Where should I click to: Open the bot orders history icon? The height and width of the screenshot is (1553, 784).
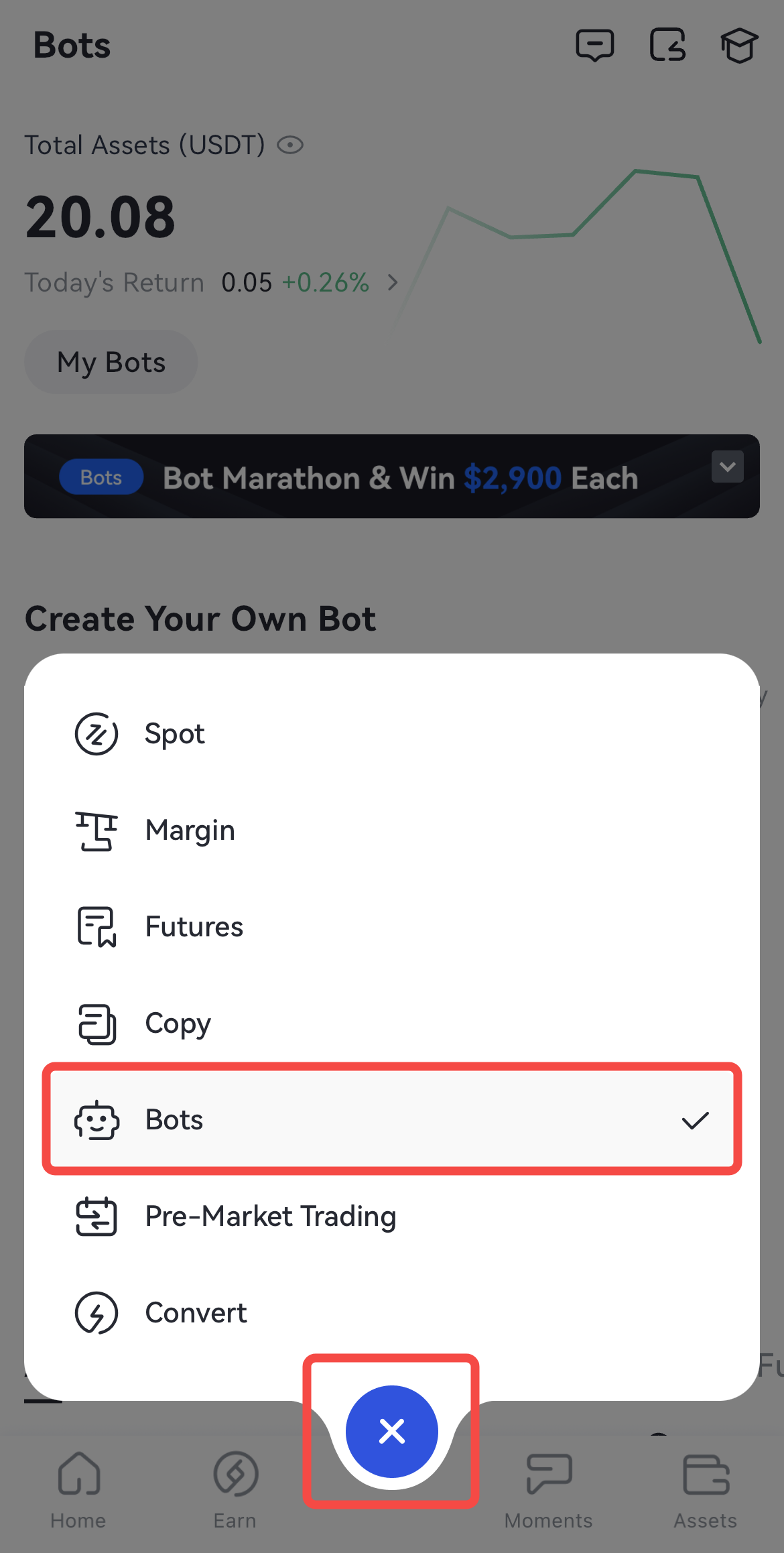coord(667,46)
